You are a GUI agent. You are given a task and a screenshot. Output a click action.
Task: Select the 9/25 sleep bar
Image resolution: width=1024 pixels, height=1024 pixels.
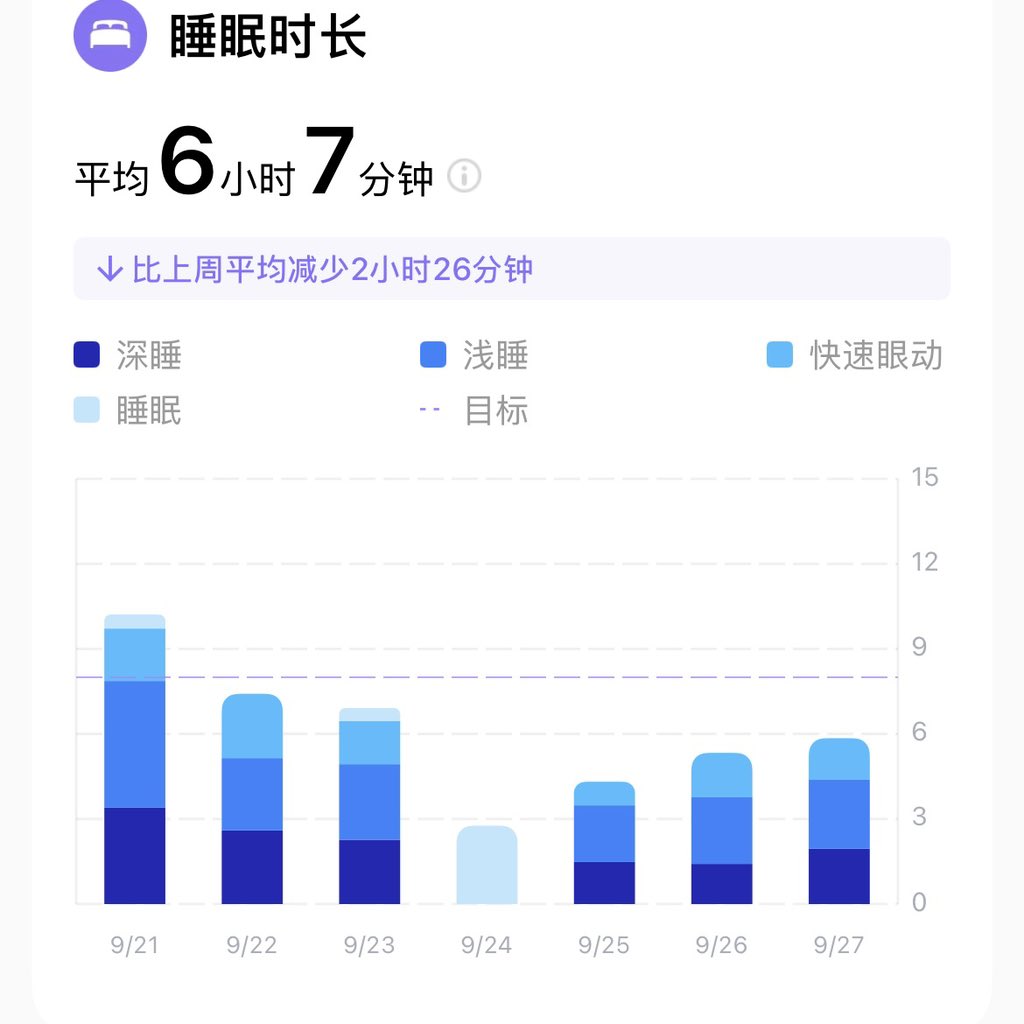[x=604, y=842]
